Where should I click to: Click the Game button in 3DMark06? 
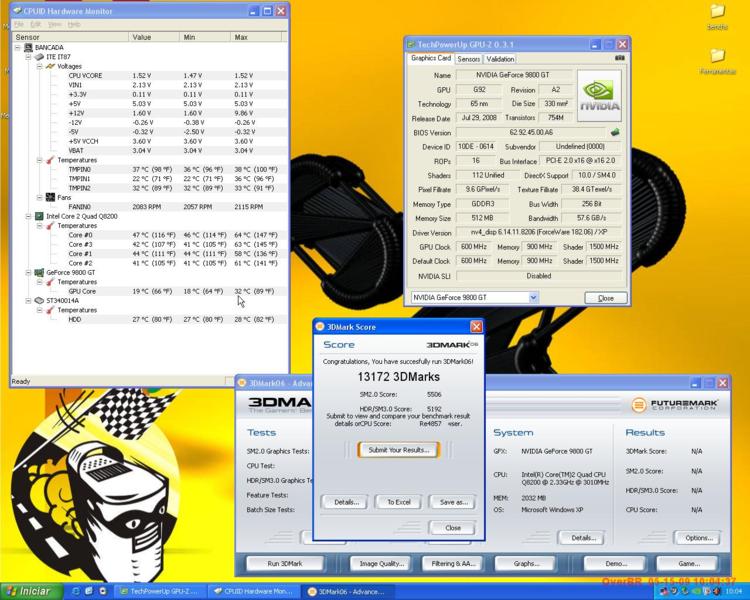[688, 564]
